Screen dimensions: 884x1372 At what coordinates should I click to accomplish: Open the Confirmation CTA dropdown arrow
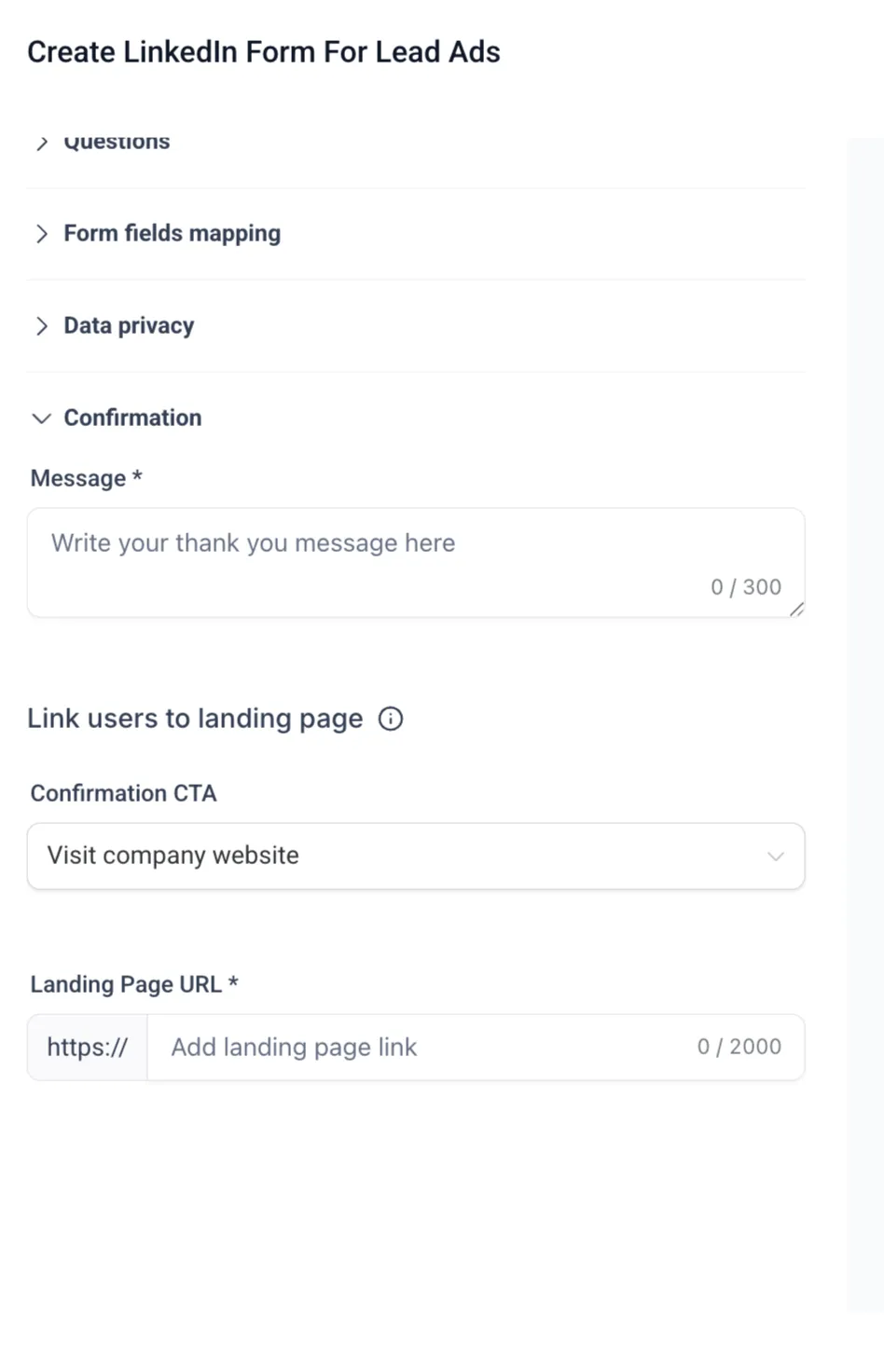[775, 856]
